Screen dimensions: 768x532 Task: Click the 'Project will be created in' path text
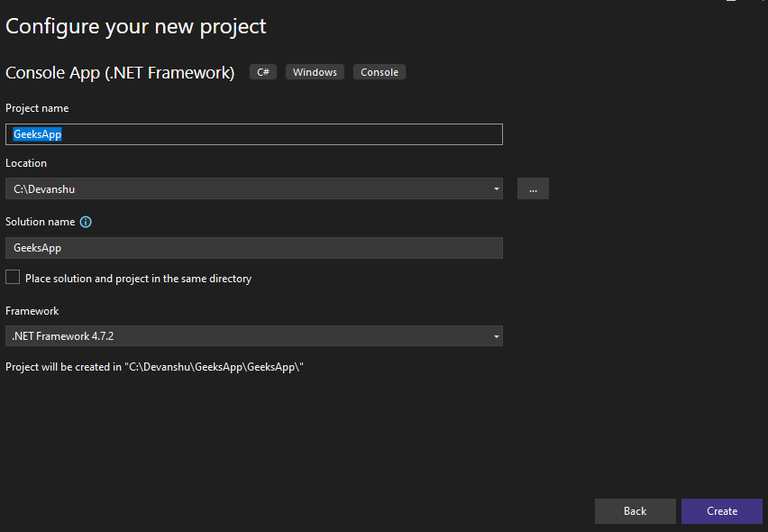[x=154, y=367]
